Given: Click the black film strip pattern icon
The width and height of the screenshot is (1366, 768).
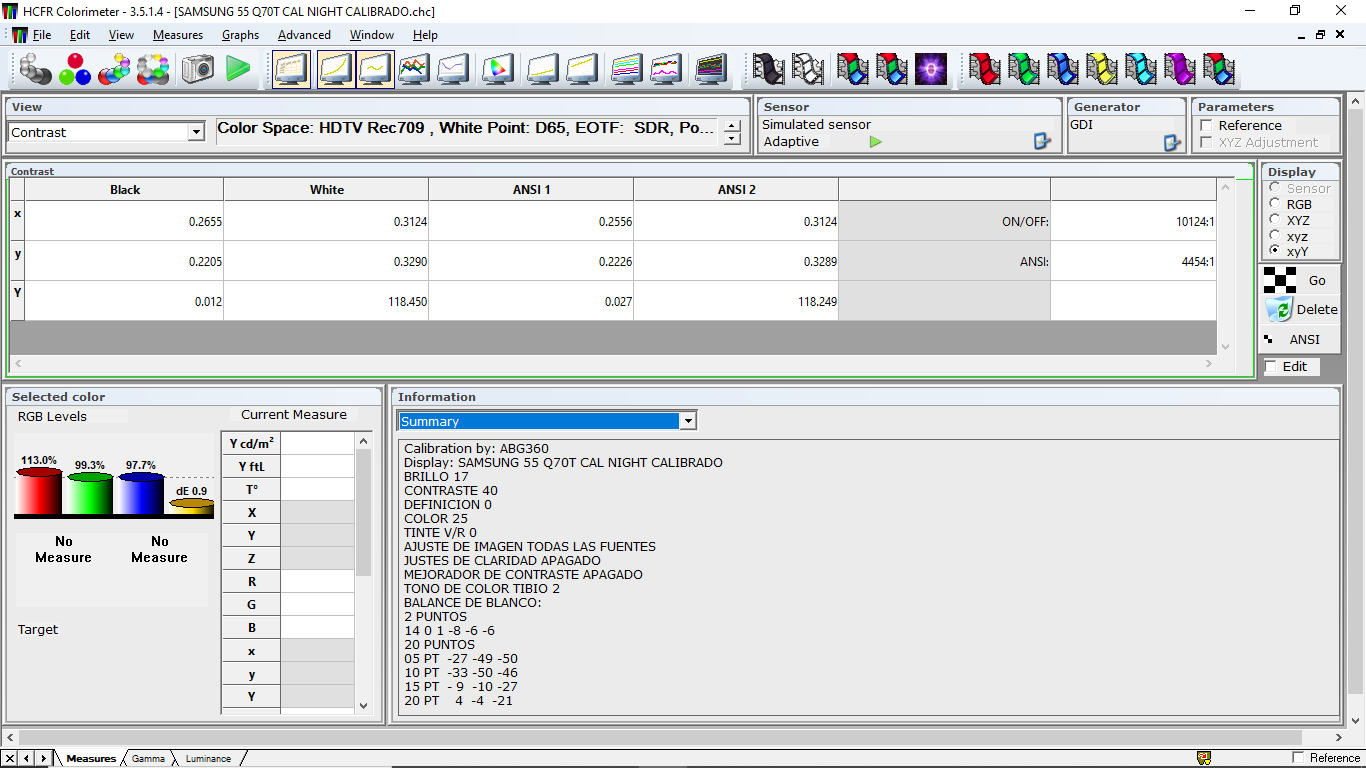Looking at the screenshot, I should coord(769,69).
